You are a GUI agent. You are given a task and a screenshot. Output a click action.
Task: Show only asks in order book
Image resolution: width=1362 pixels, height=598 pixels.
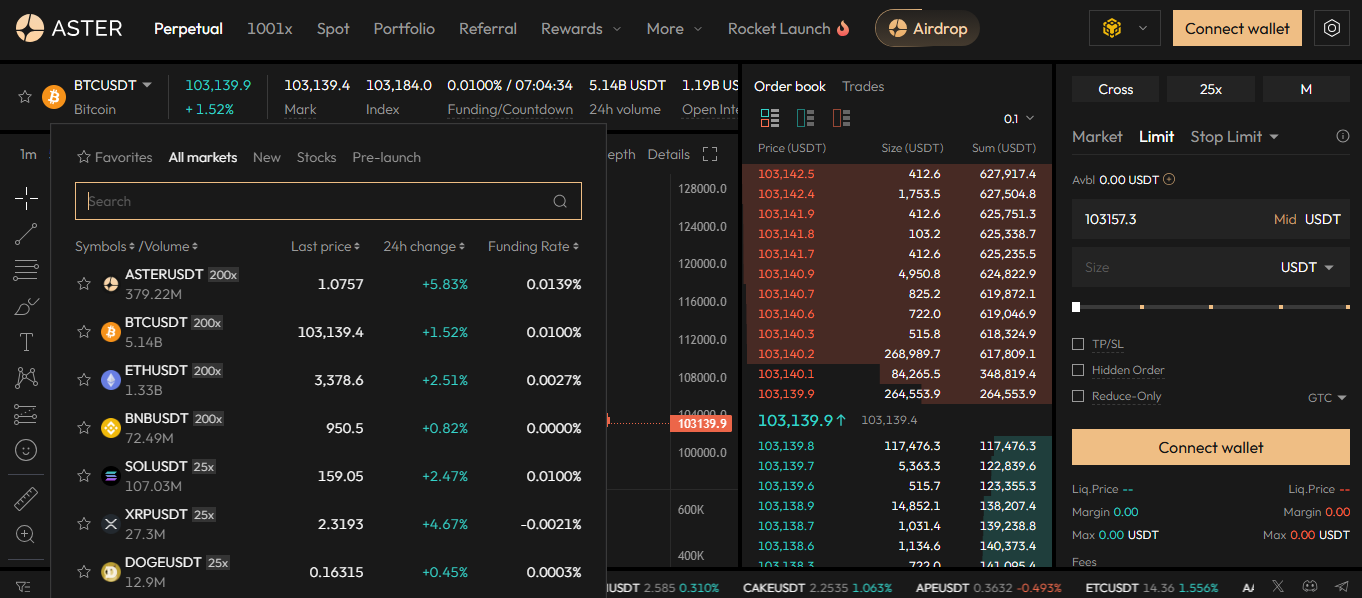[x=841, y=119]
